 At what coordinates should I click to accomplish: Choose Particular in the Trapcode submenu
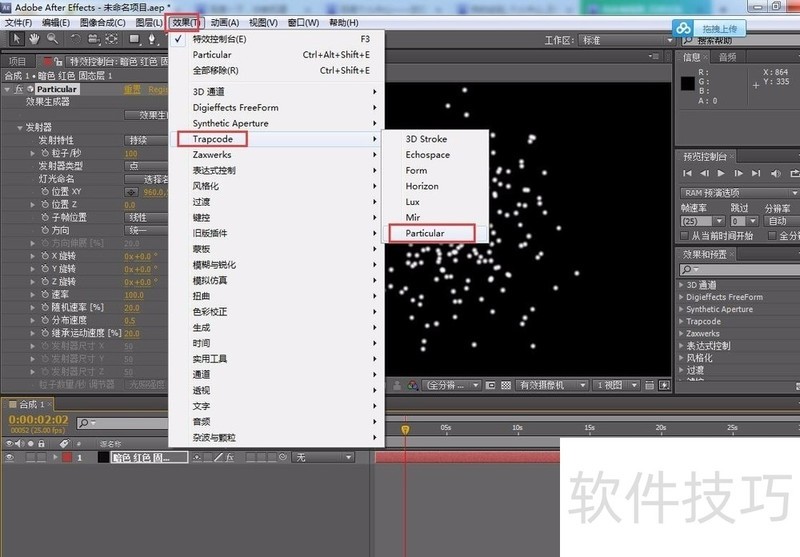coord(425,233)
